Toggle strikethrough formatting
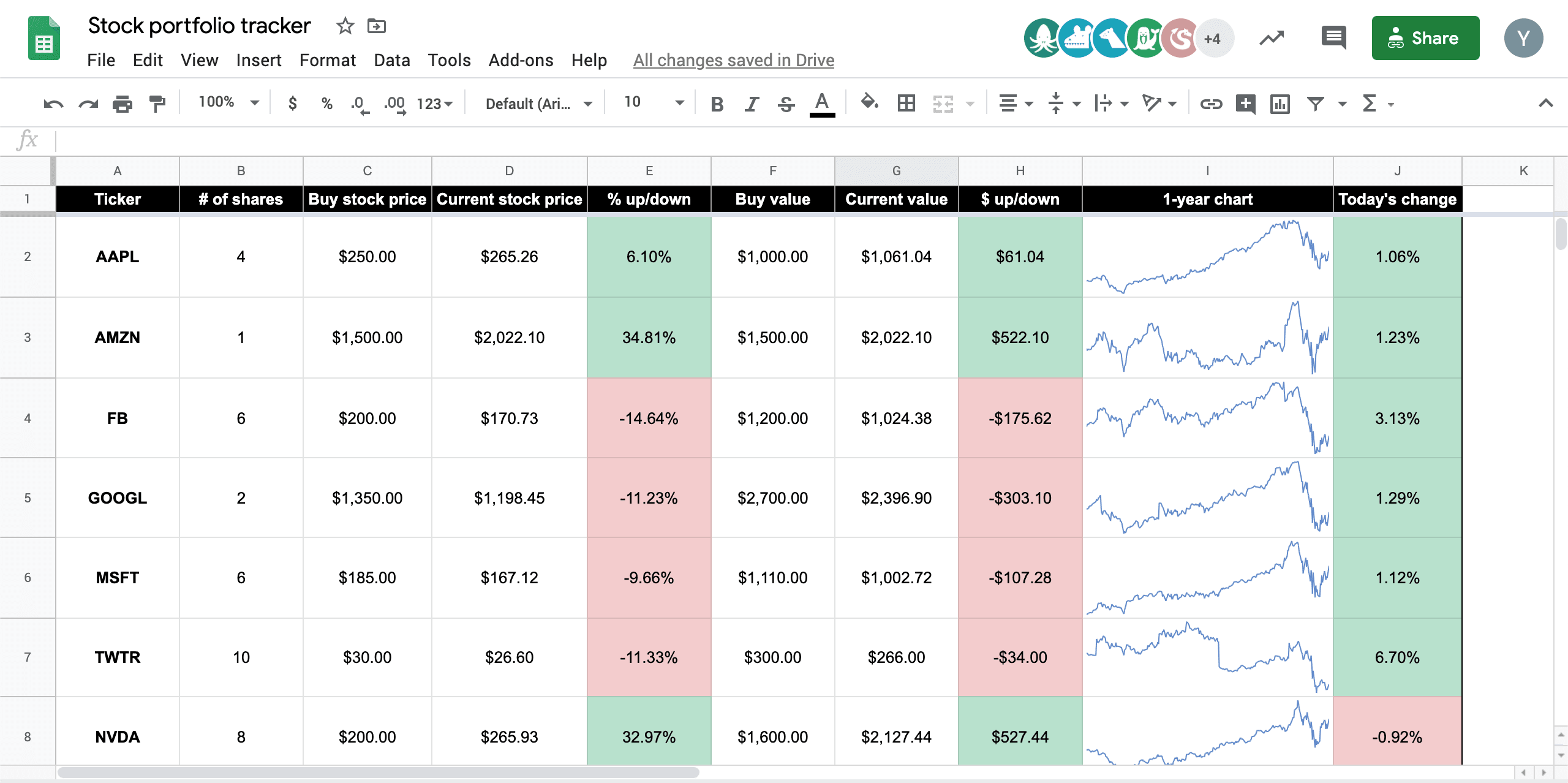 786,104
